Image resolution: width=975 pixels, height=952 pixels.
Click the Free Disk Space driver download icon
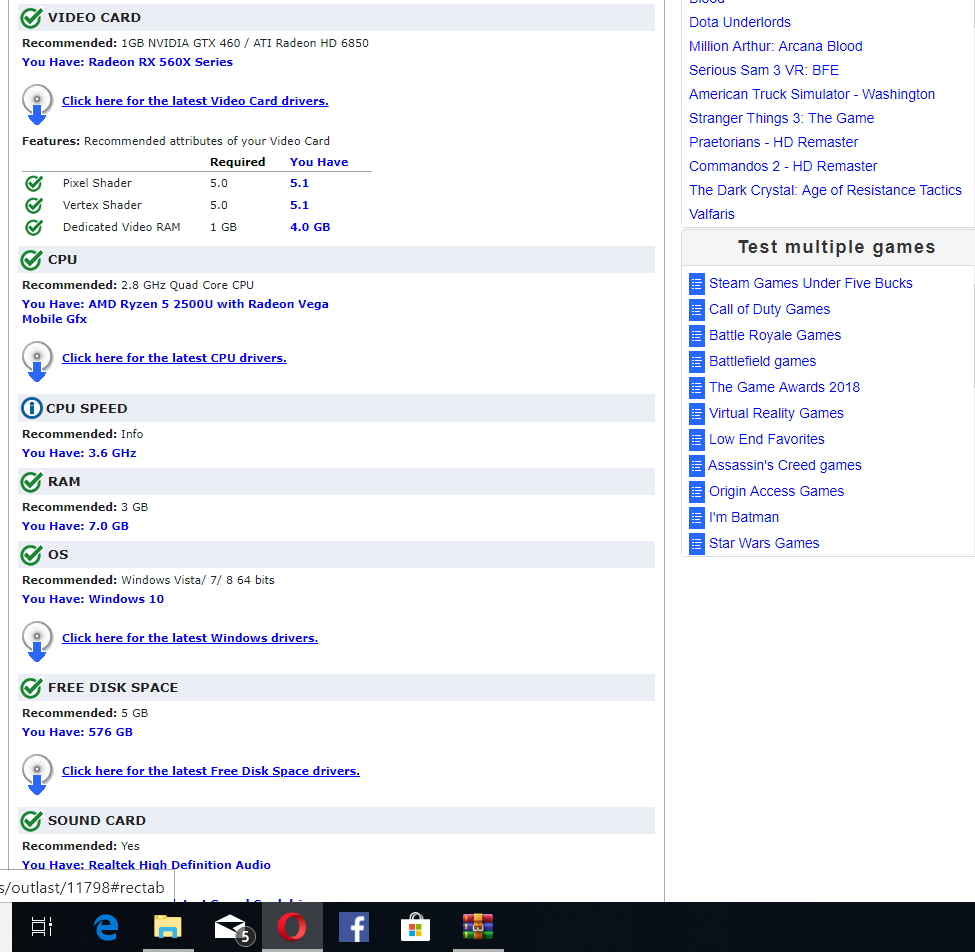[x=37, y=774]
